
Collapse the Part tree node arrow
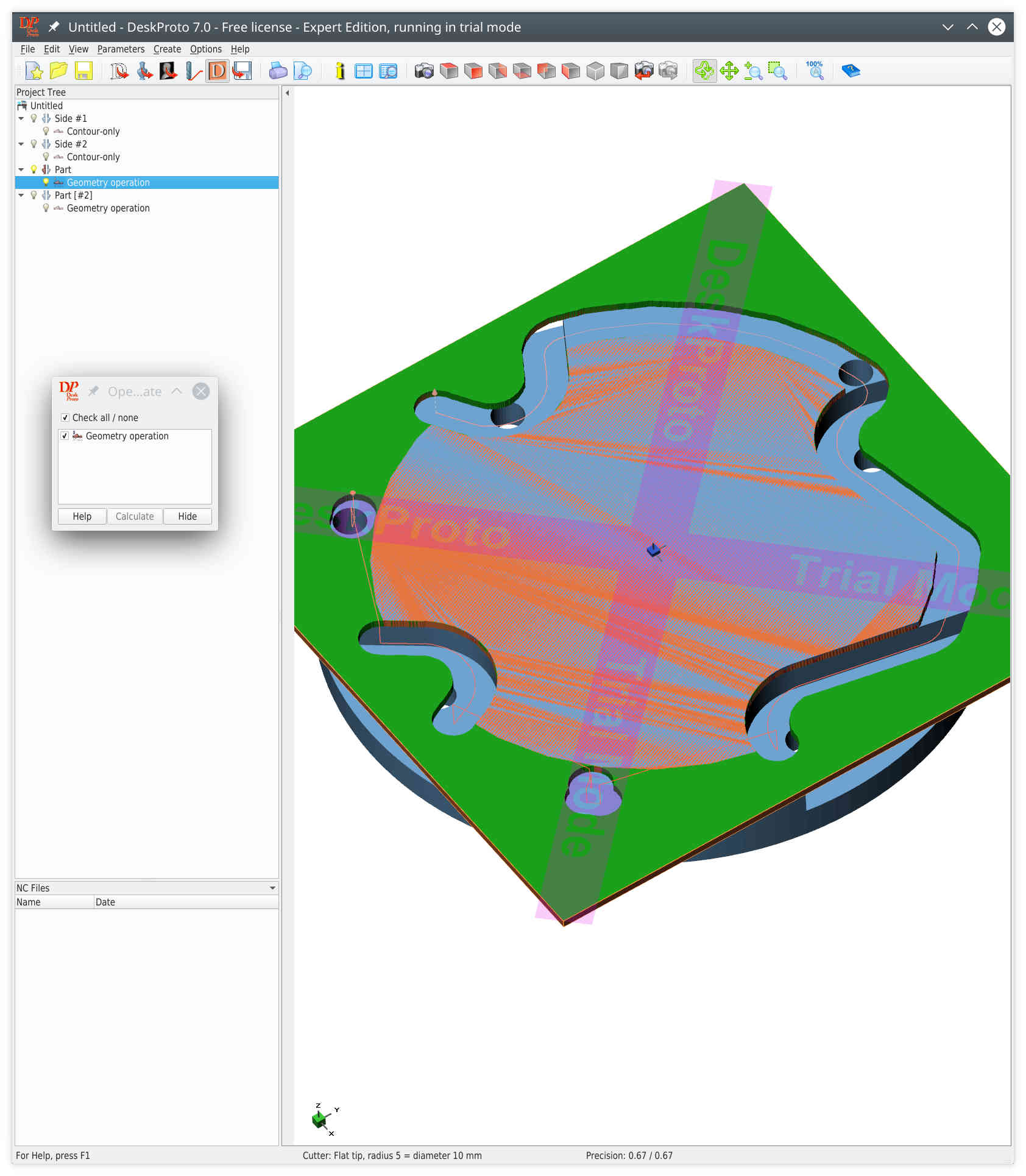(x=21, y=170)
